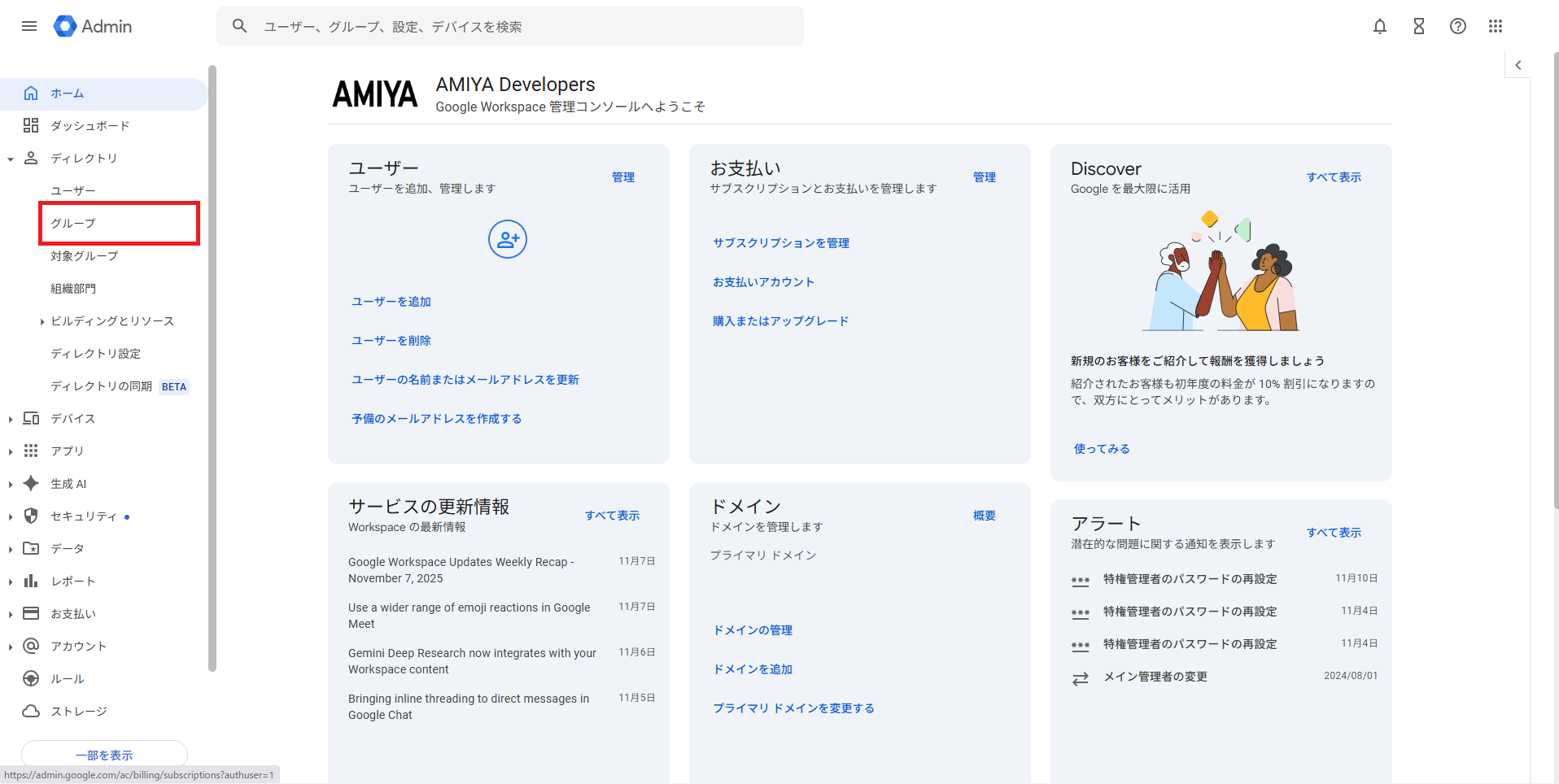Click 購入またはアップグレード link
The width and height of the screenshot is (1559, 784).
tap(780, 320)
